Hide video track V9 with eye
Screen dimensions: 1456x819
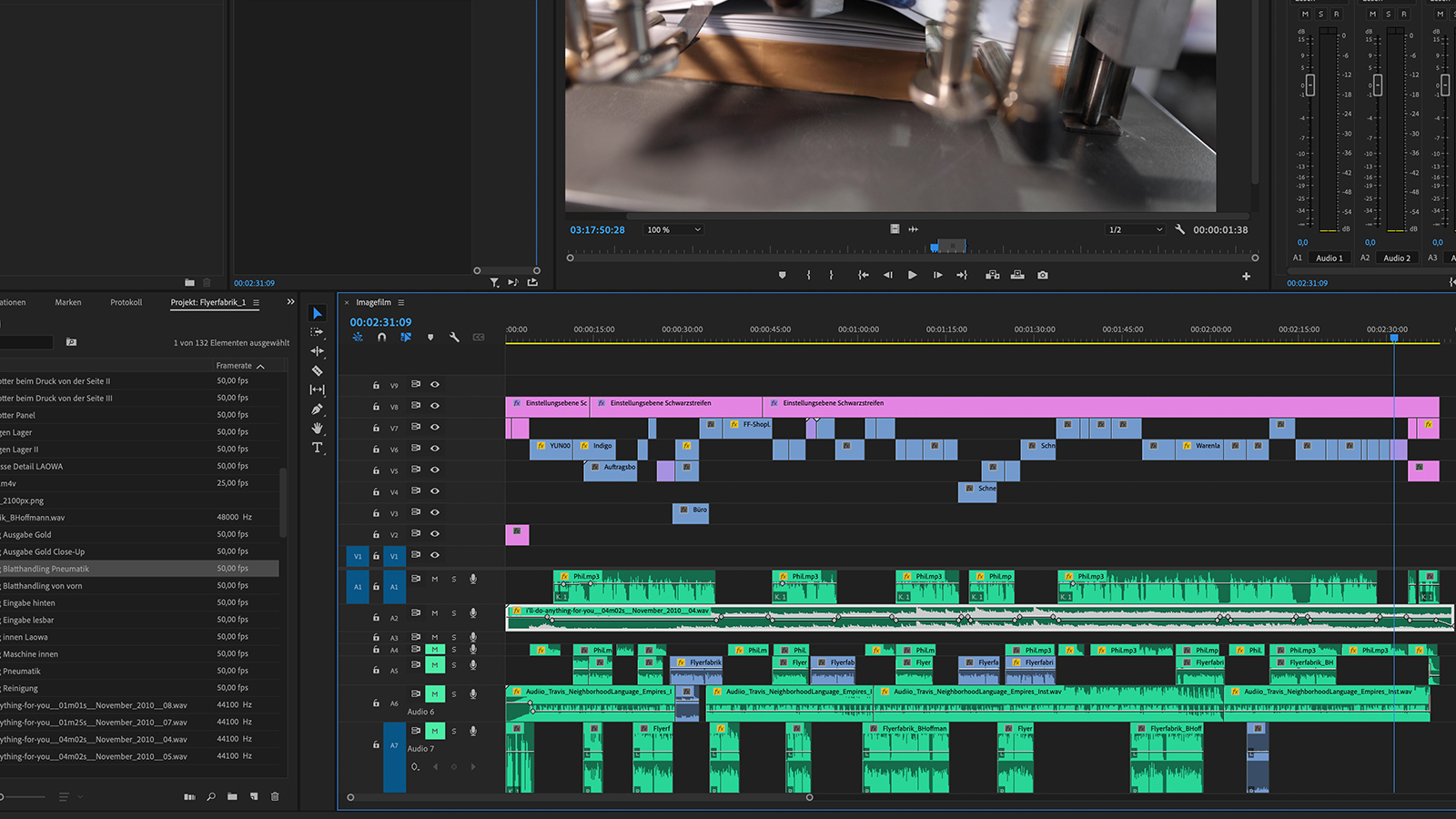(x=435, y=384)
